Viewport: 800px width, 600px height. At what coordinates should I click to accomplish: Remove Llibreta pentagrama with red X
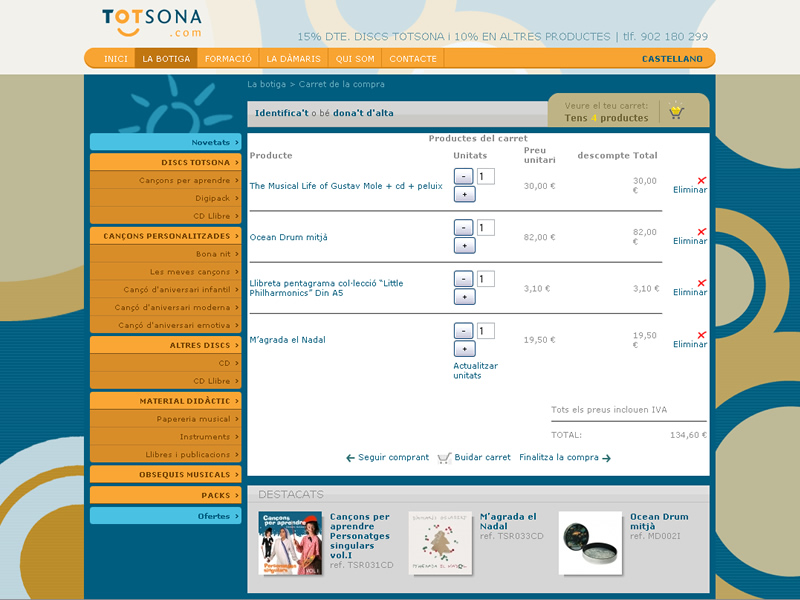702,283
